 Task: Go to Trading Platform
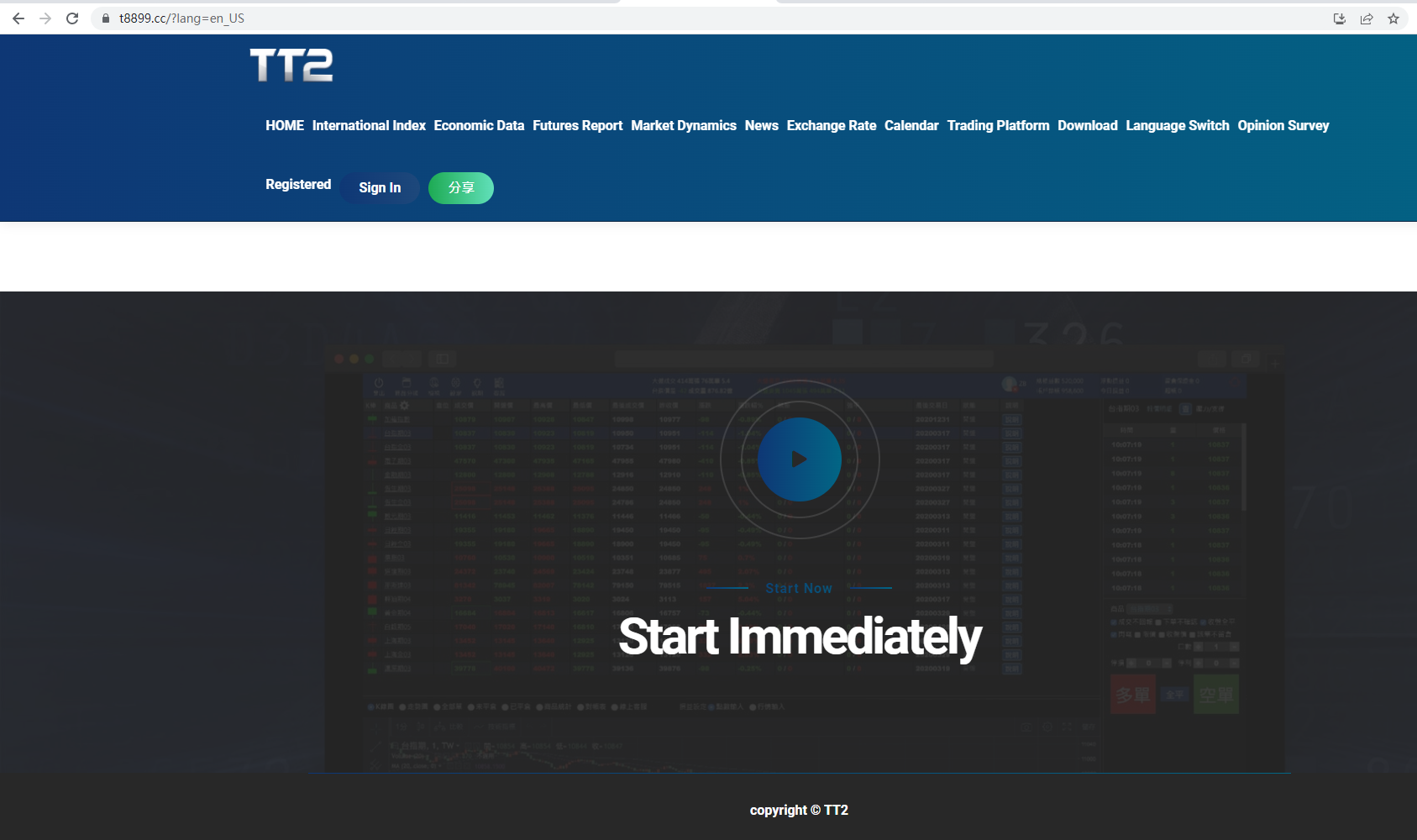tap(999, 125)
